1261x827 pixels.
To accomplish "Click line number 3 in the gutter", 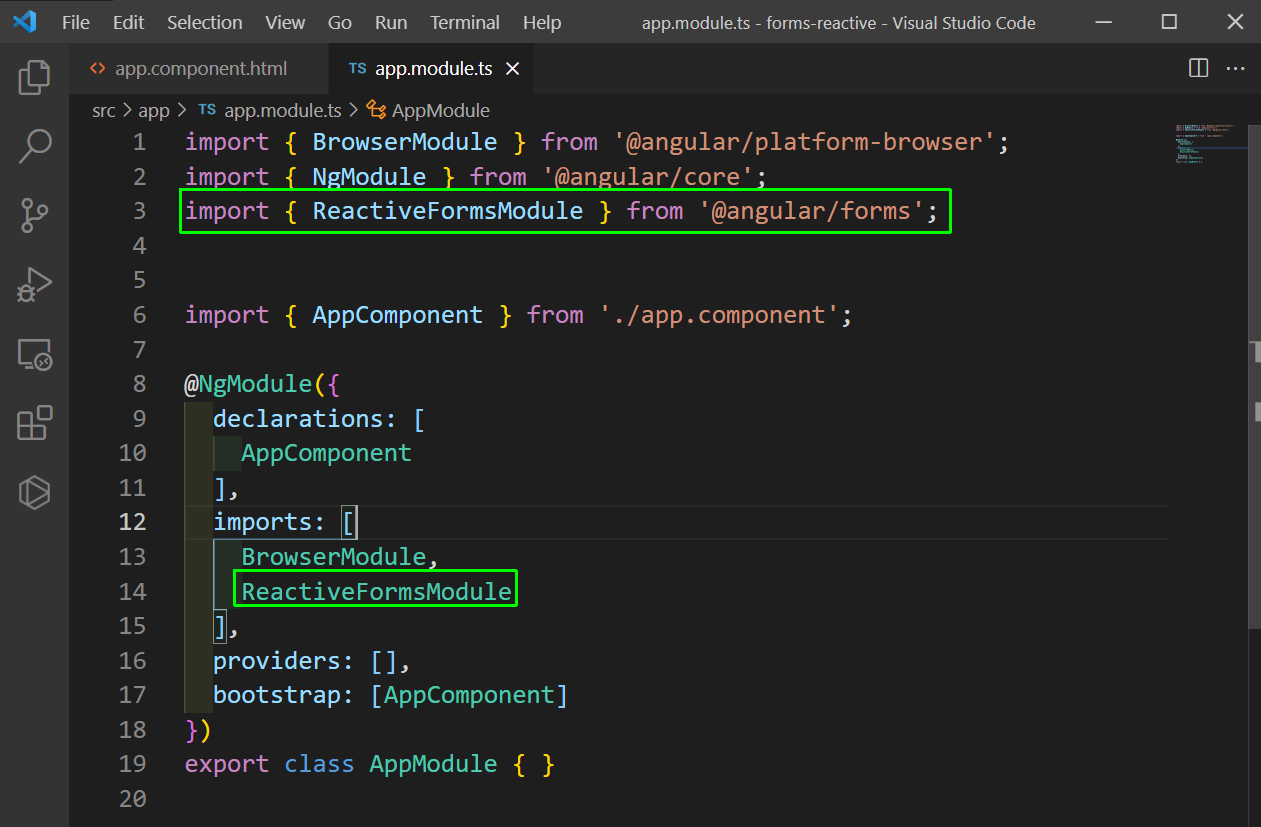I will [139, 211].
